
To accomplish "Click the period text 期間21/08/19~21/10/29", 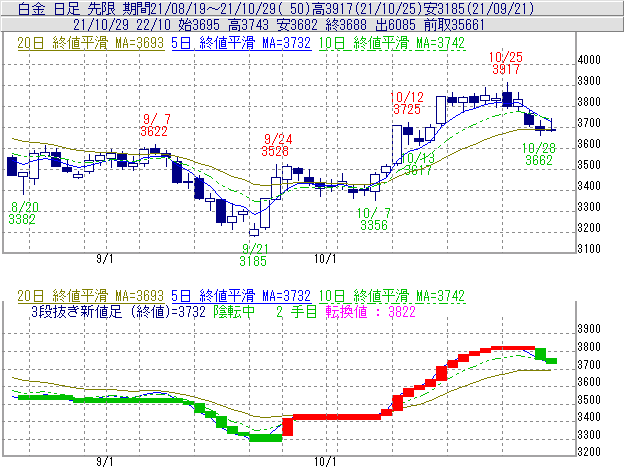I will (x=201, y=8).
